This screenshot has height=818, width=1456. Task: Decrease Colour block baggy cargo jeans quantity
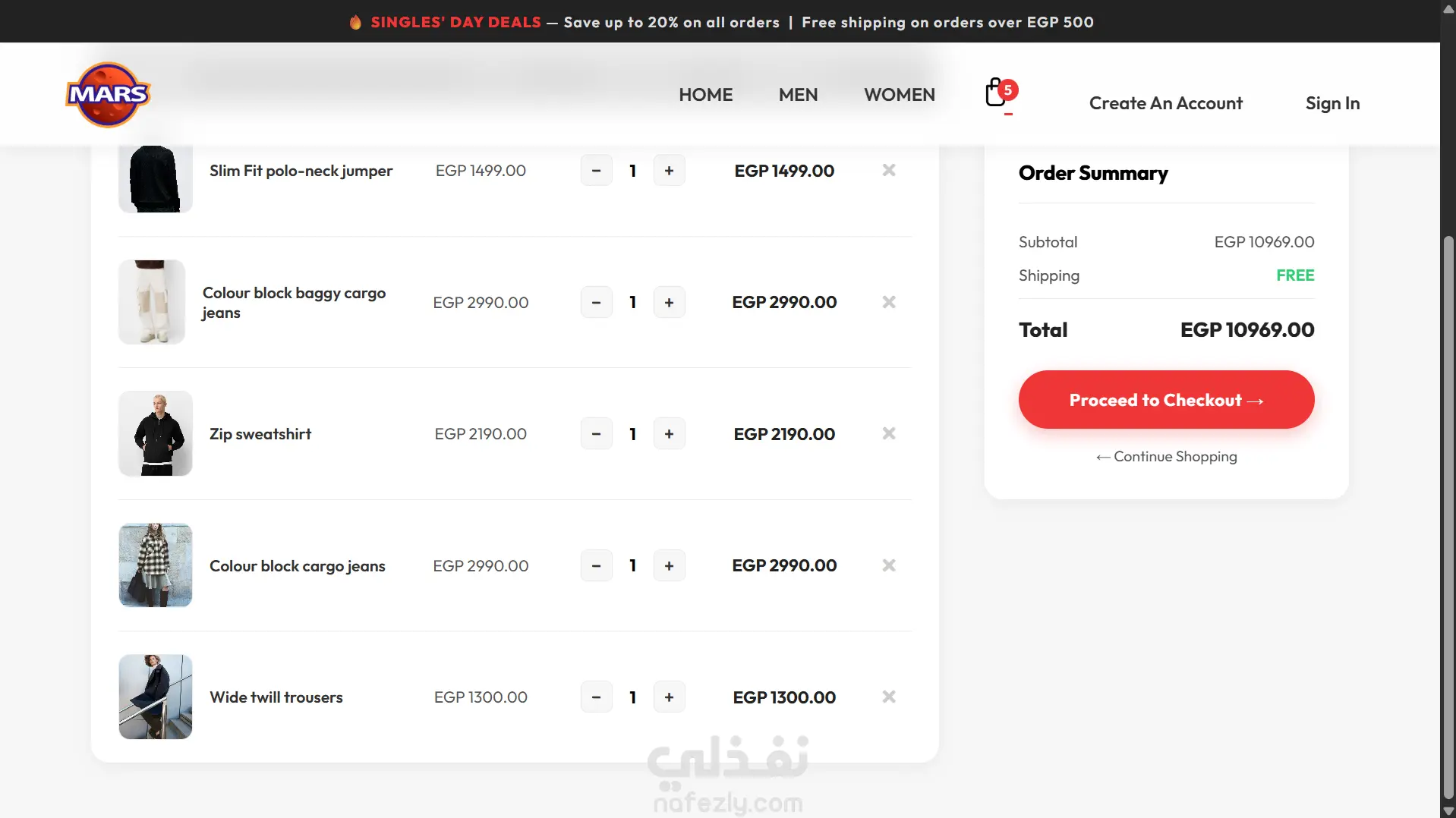597,302
